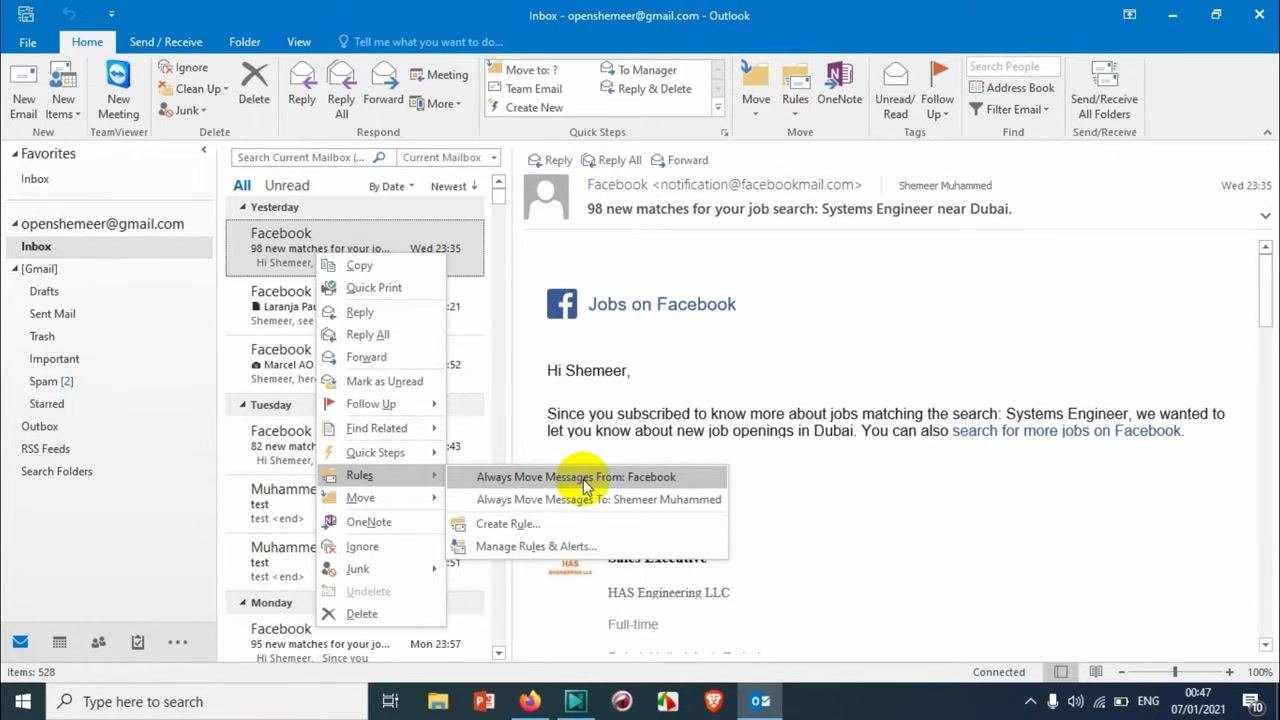Switch to People view icon
The height and width of the screenshot is (720, 1280).
point(98,642)
